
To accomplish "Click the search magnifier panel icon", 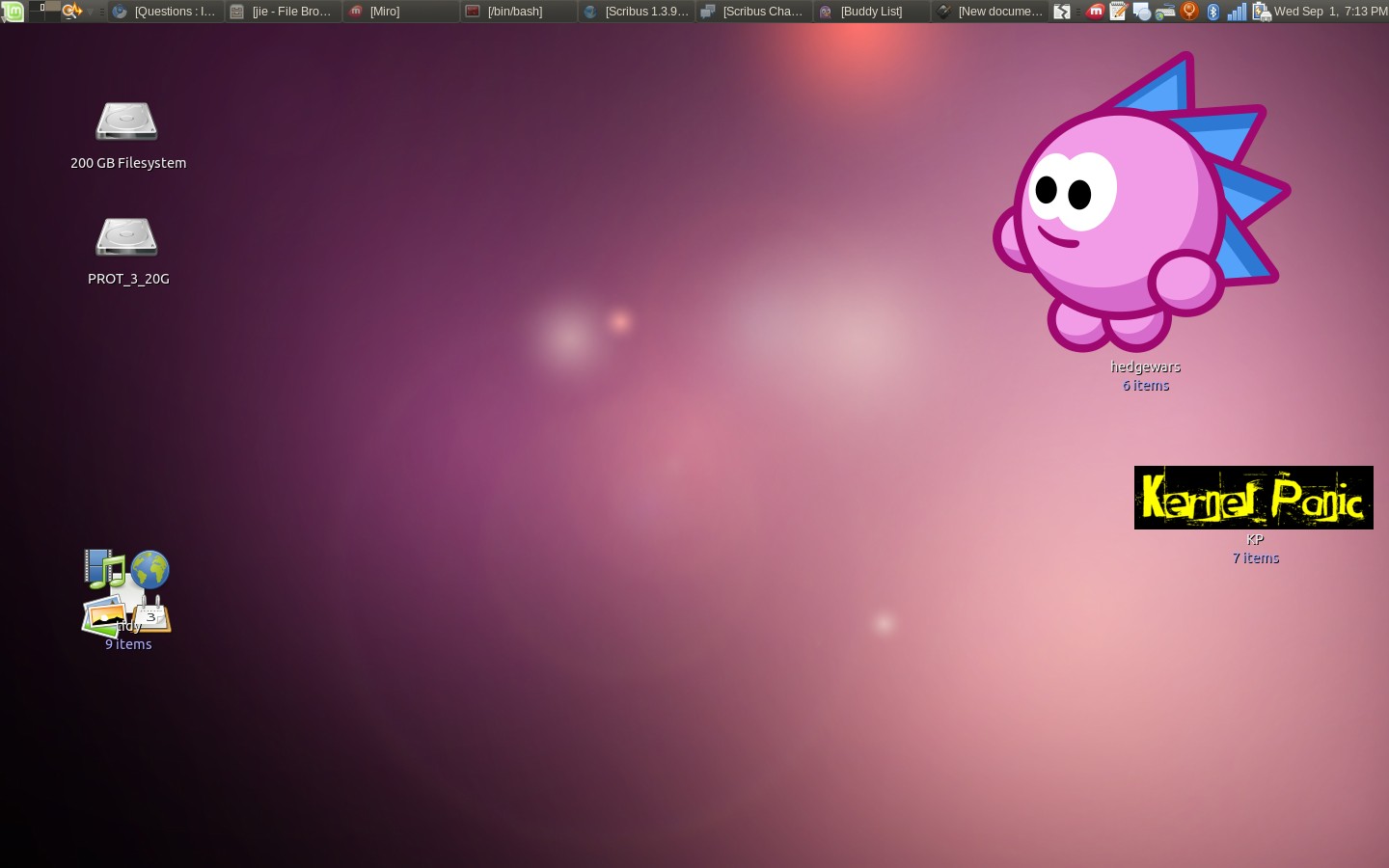I will tap(72, 12).
